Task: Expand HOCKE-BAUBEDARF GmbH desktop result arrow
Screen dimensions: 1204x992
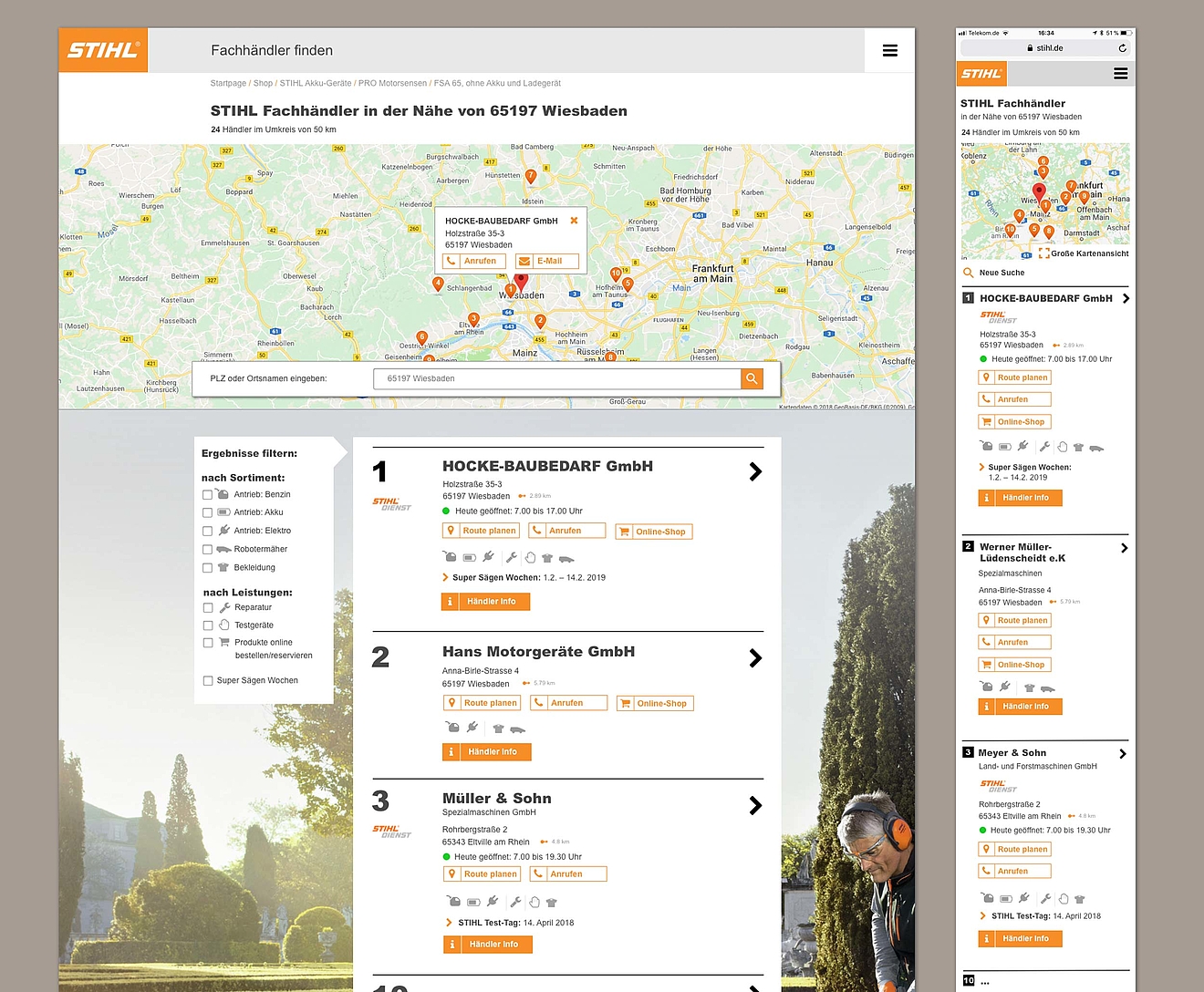Action: [x=755, y=471]
